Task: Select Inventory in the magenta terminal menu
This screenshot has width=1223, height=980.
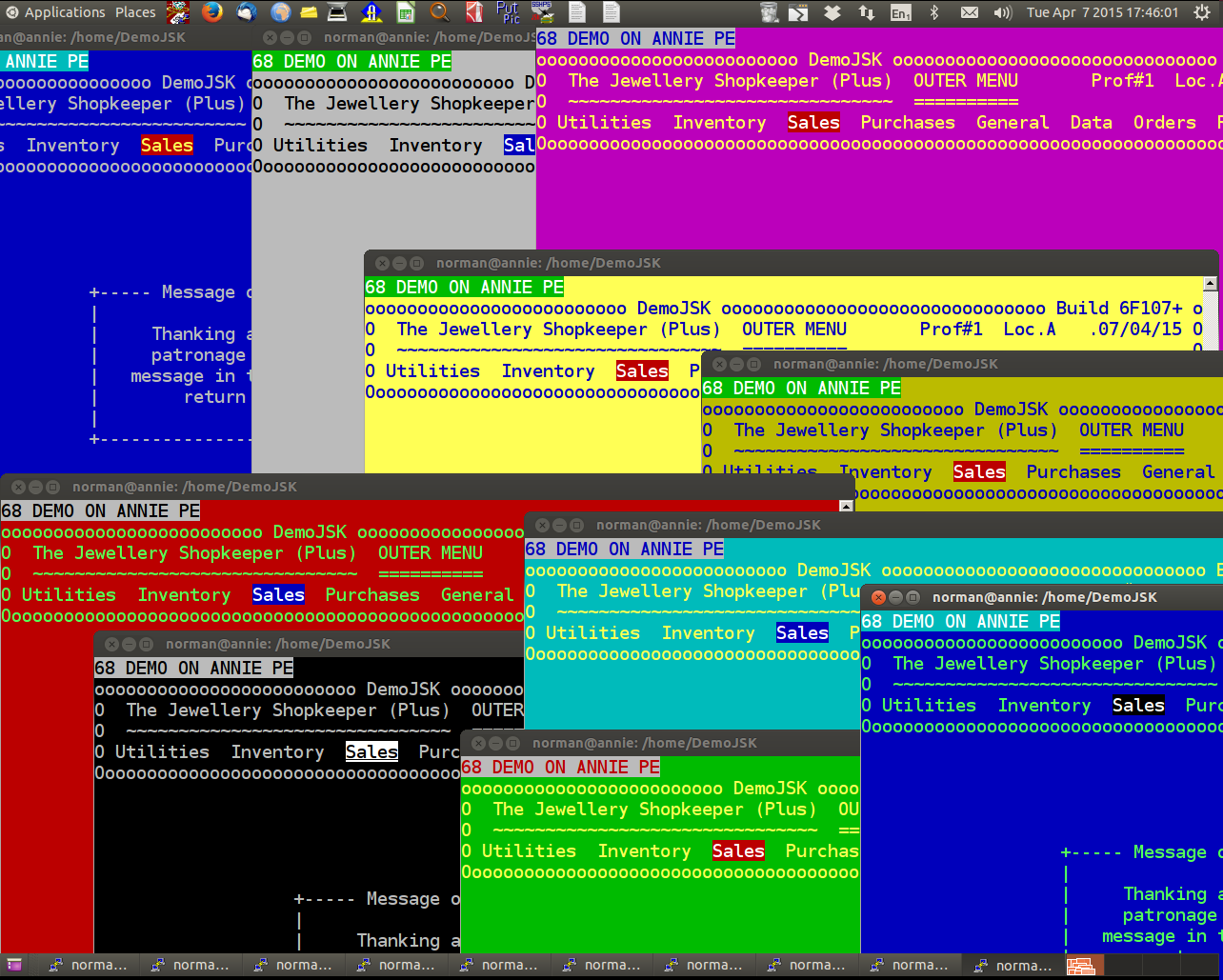Action: point(719,122)
